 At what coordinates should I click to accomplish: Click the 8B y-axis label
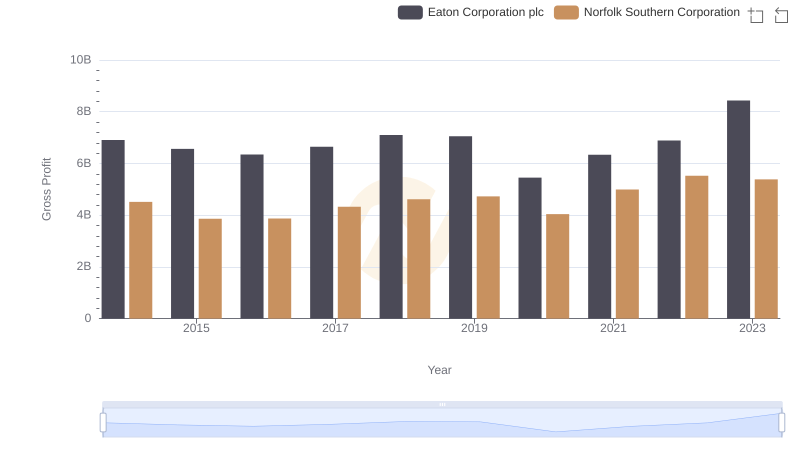(x=84, y=111)
